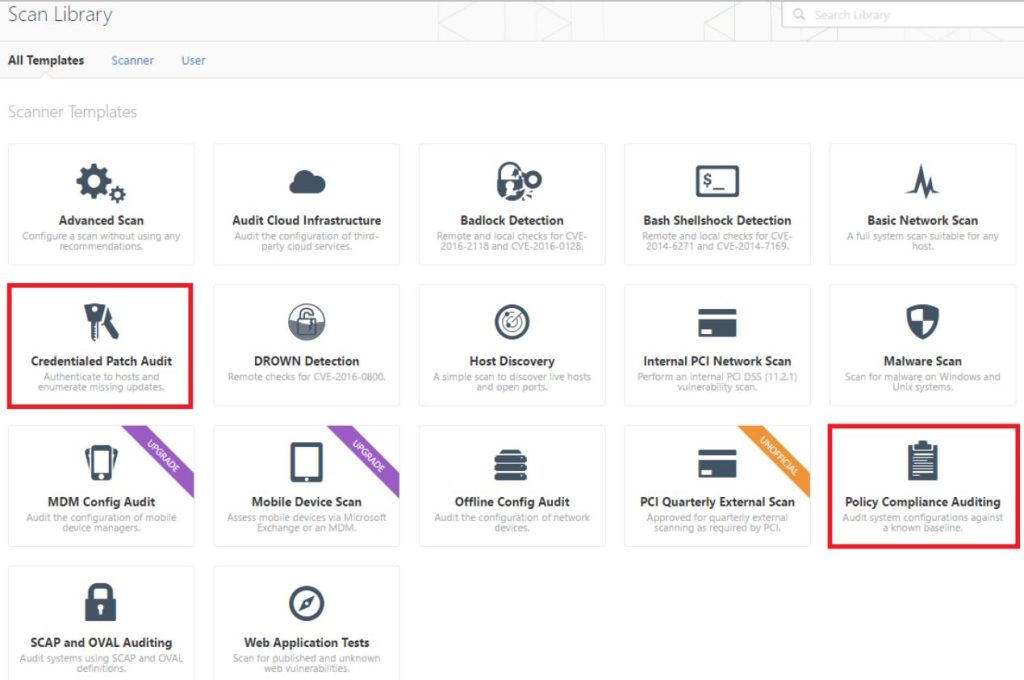Click the PCI Quarterly External Scan title

(x=717, y=502)
